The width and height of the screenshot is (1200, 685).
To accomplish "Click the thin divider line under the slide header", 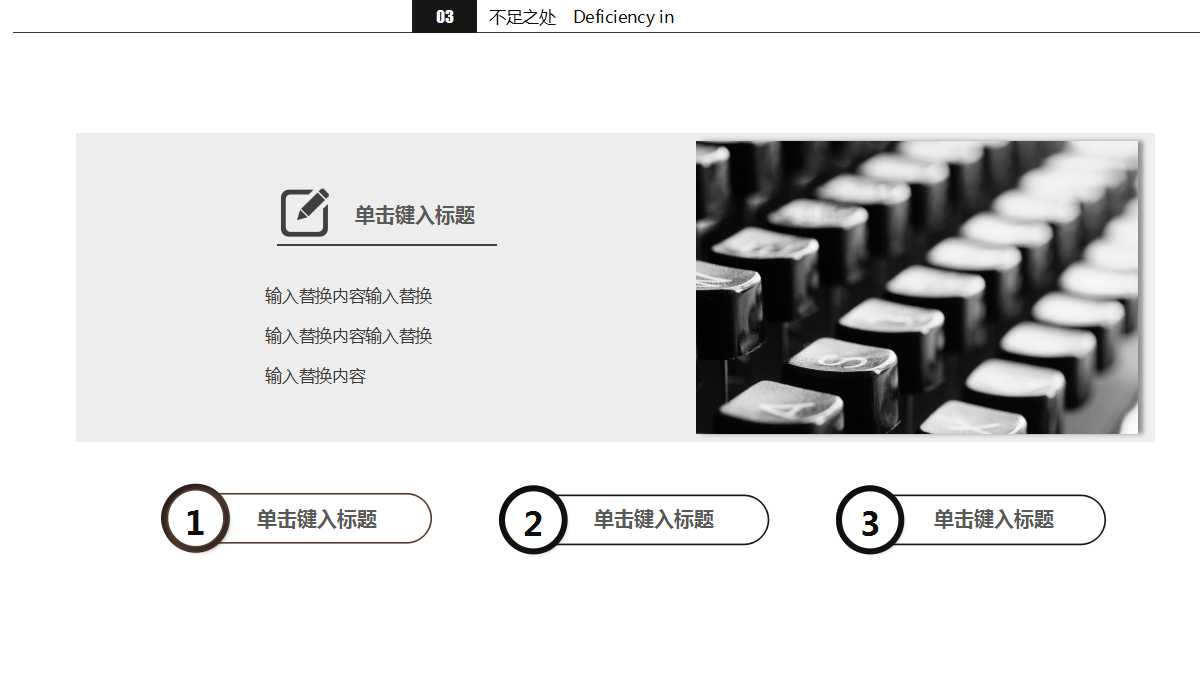I will 200,31.
